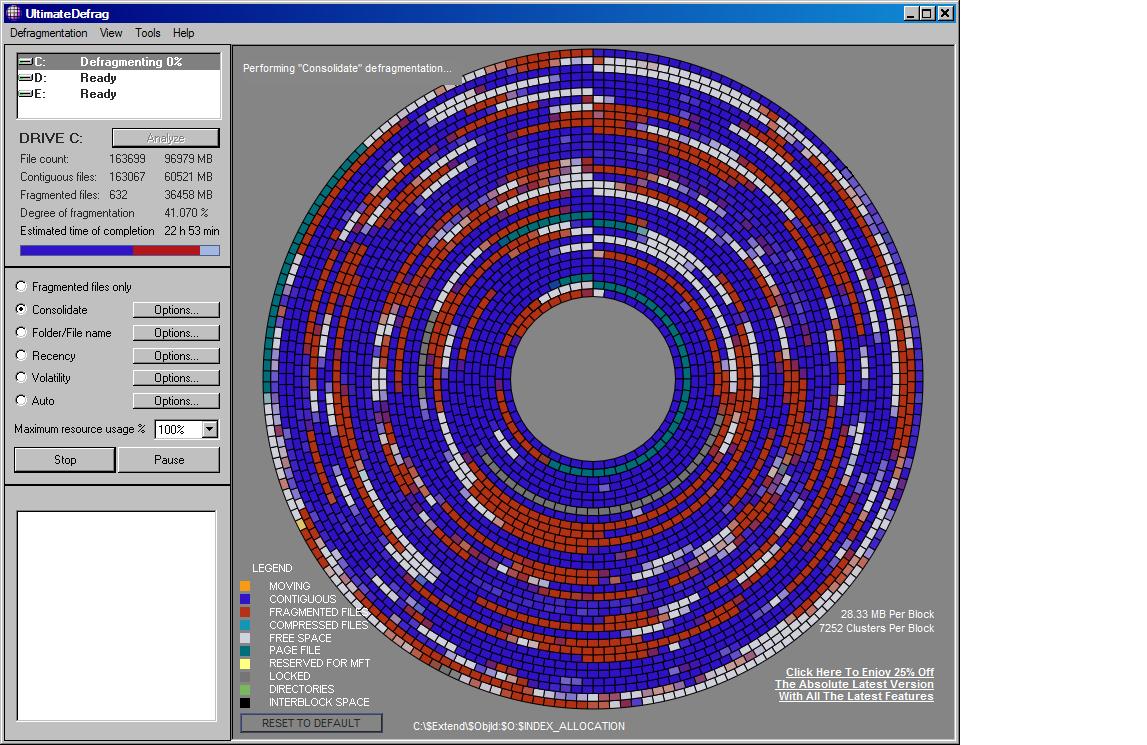Click the 'Defragmenting 0%' status for C:
Image resolution: width=1147 pixels, height=745 pixels.
pos(131,61)
